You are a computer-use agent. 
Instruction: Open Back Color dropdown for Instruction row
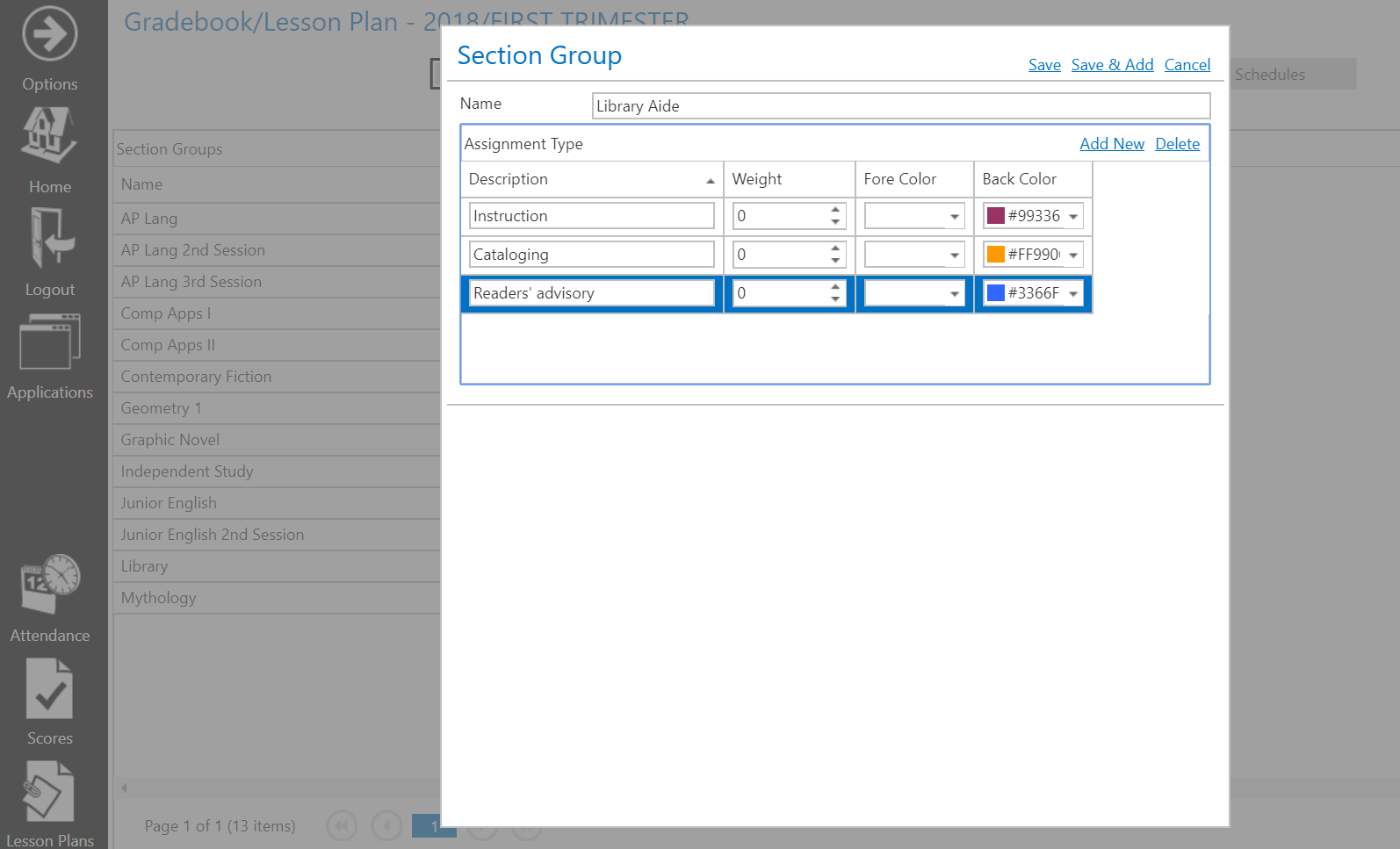(x=1073, y=217)
